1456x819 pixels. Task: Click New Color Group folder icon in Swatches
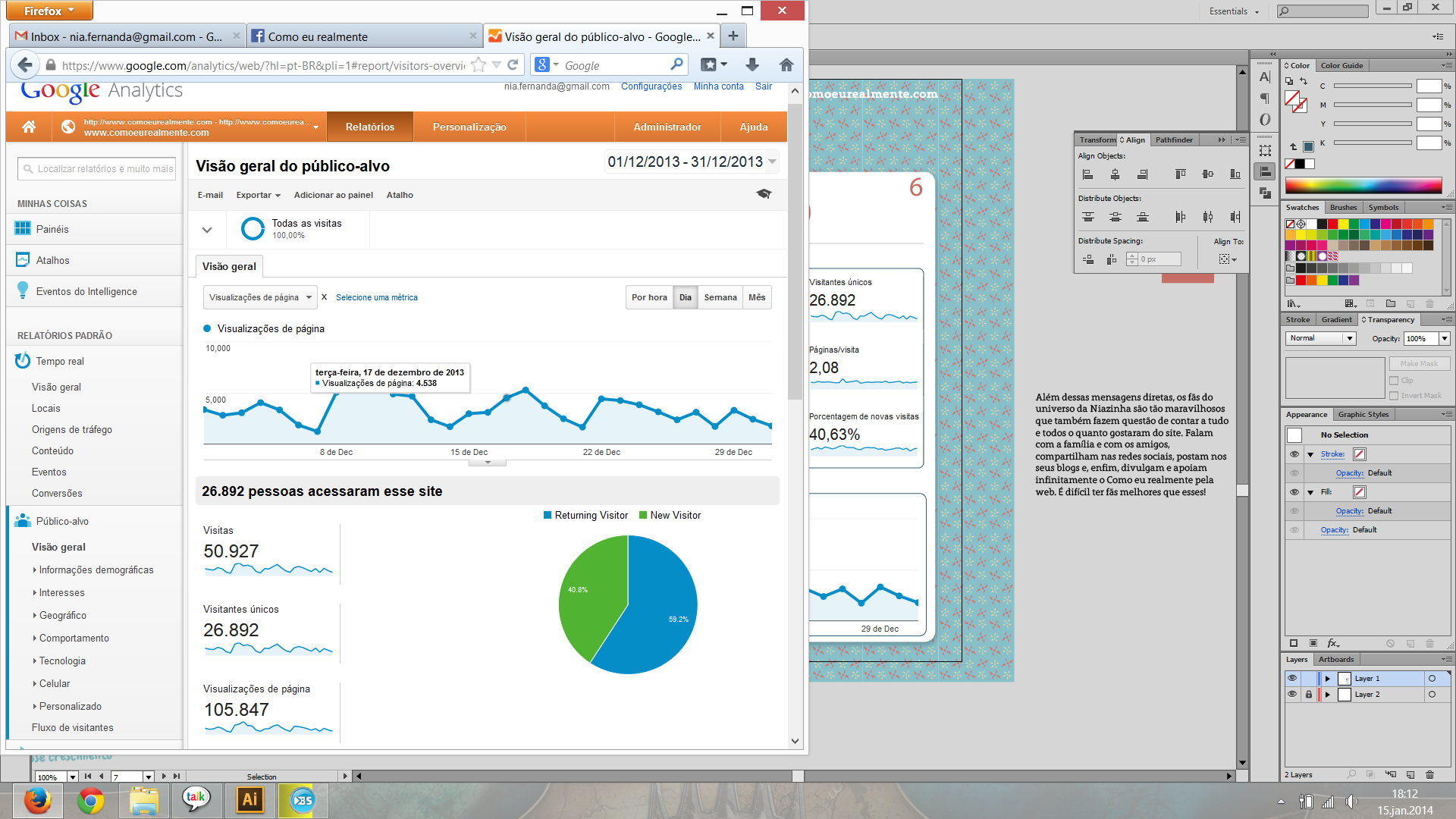pos(1390,303)
